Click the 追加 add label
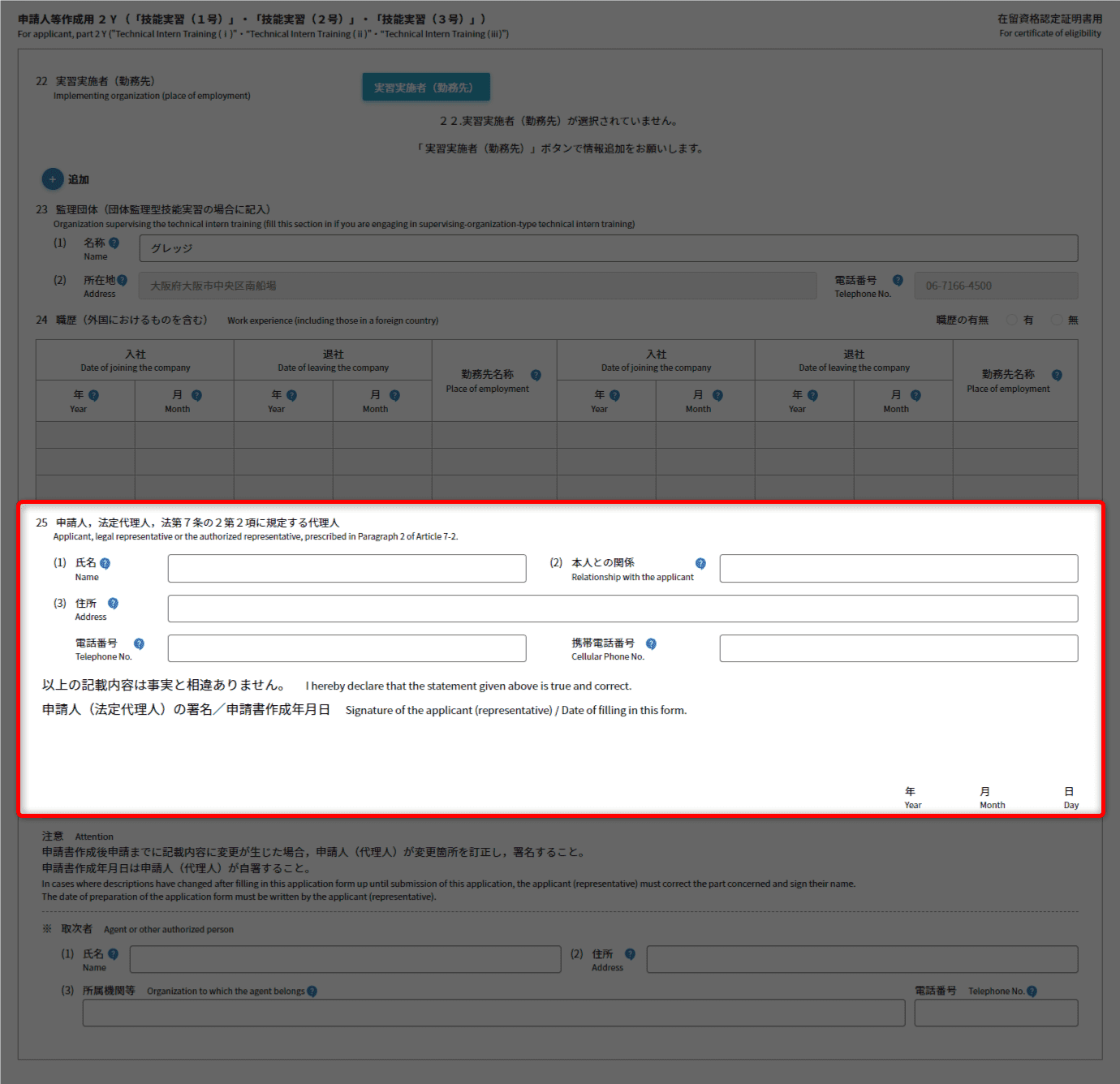 (x=79, y=179)
